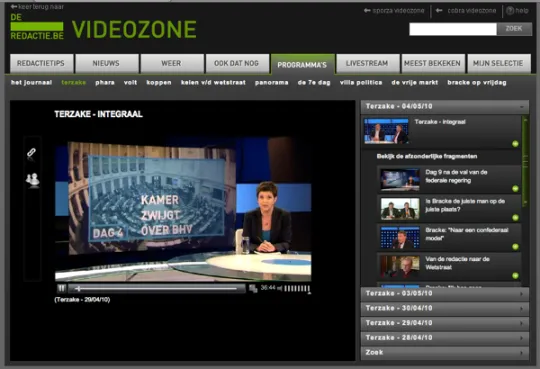This screenshot has height=369, width=540.
Task: Click the video progress seek bar
Action: point(157,288)
